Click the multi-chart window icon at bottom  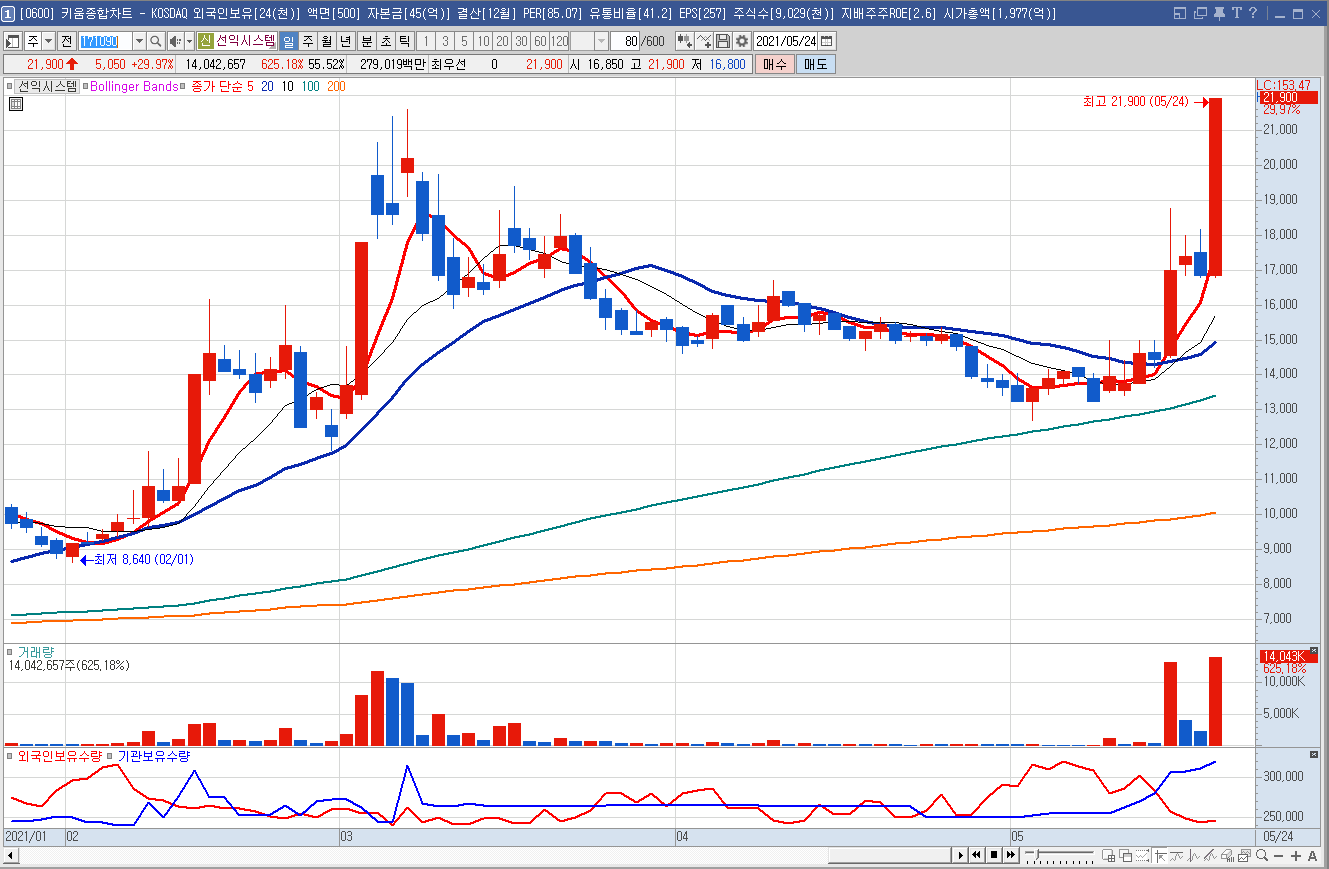point(1109,855)
